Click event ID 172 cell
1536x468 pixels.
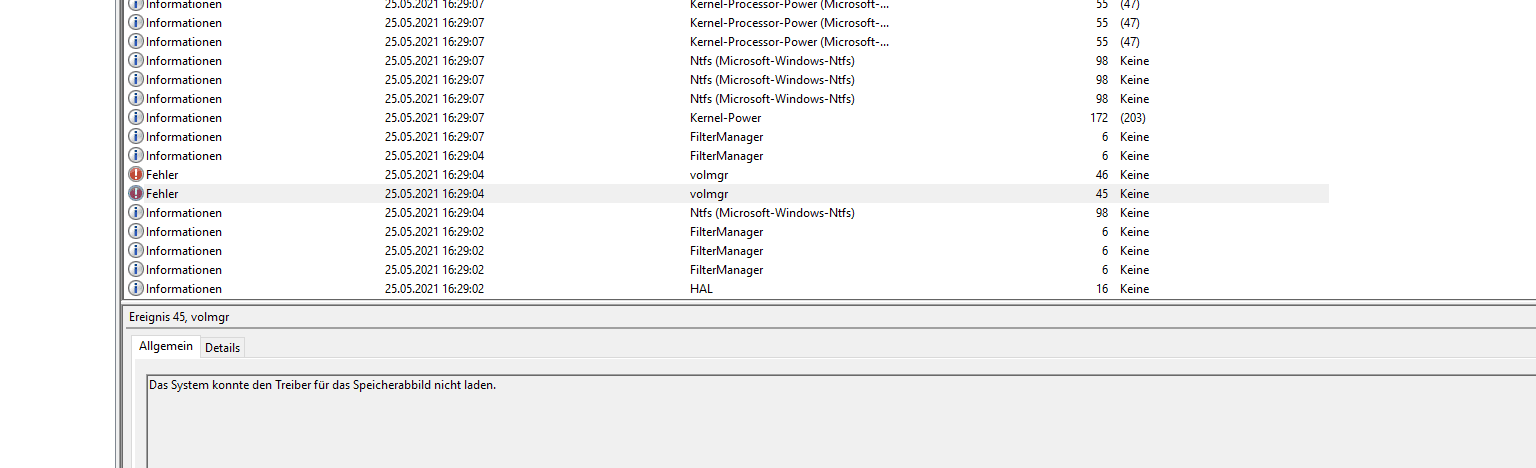point(1099,118)
